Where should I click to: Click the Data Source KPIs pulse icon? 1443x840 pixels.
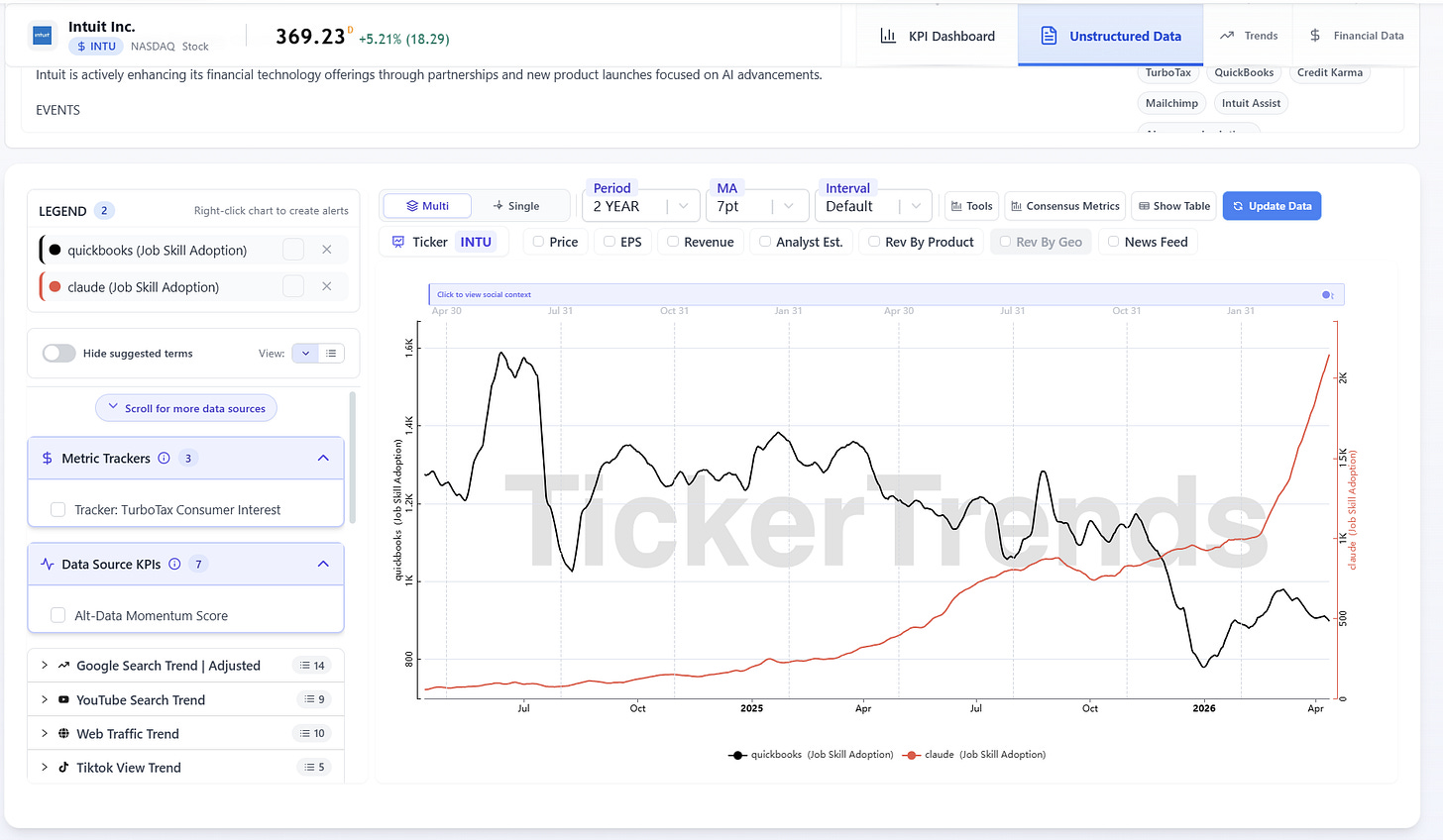48,564
